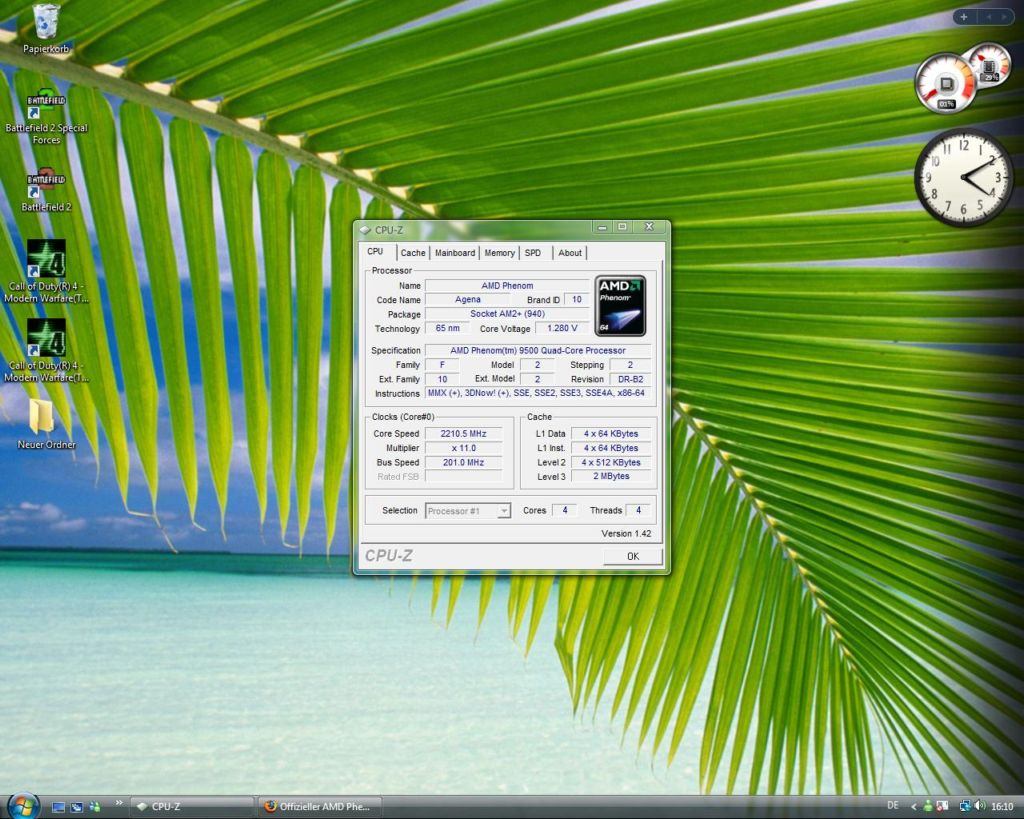Click the Ext. Family value 10
Viewport: 1024px width, 819px height.
click(442, 379)
